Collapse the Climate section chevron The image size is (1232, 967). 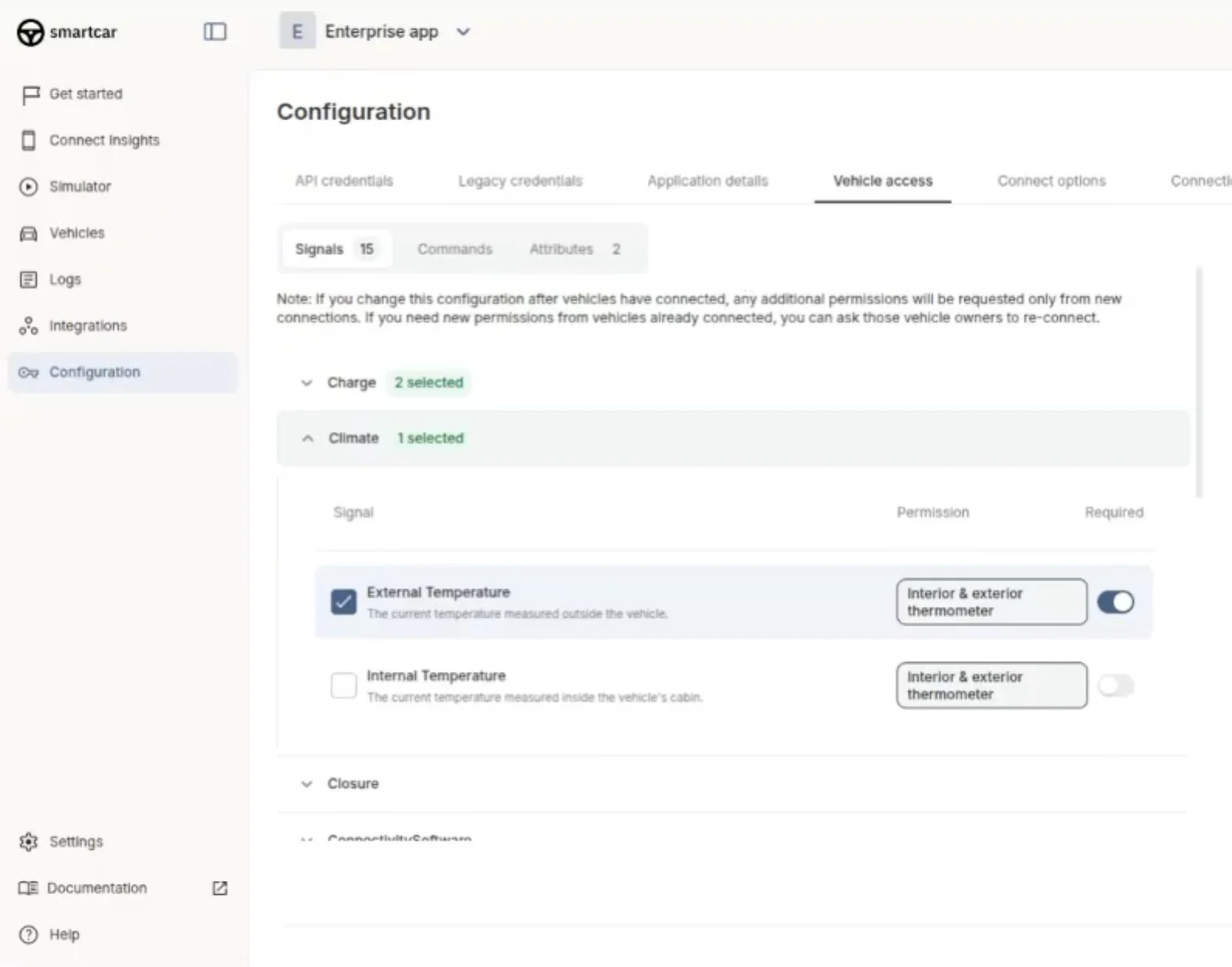tap(308, 438)
